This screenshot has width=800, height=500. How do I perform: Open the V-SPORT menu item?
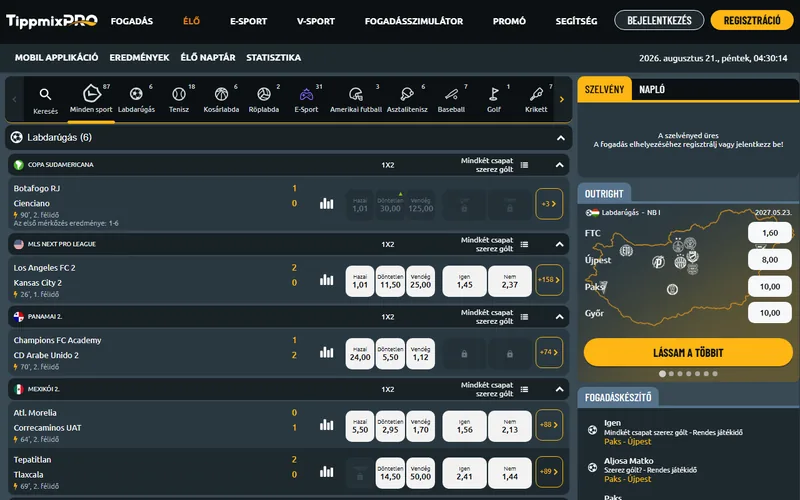316,21
